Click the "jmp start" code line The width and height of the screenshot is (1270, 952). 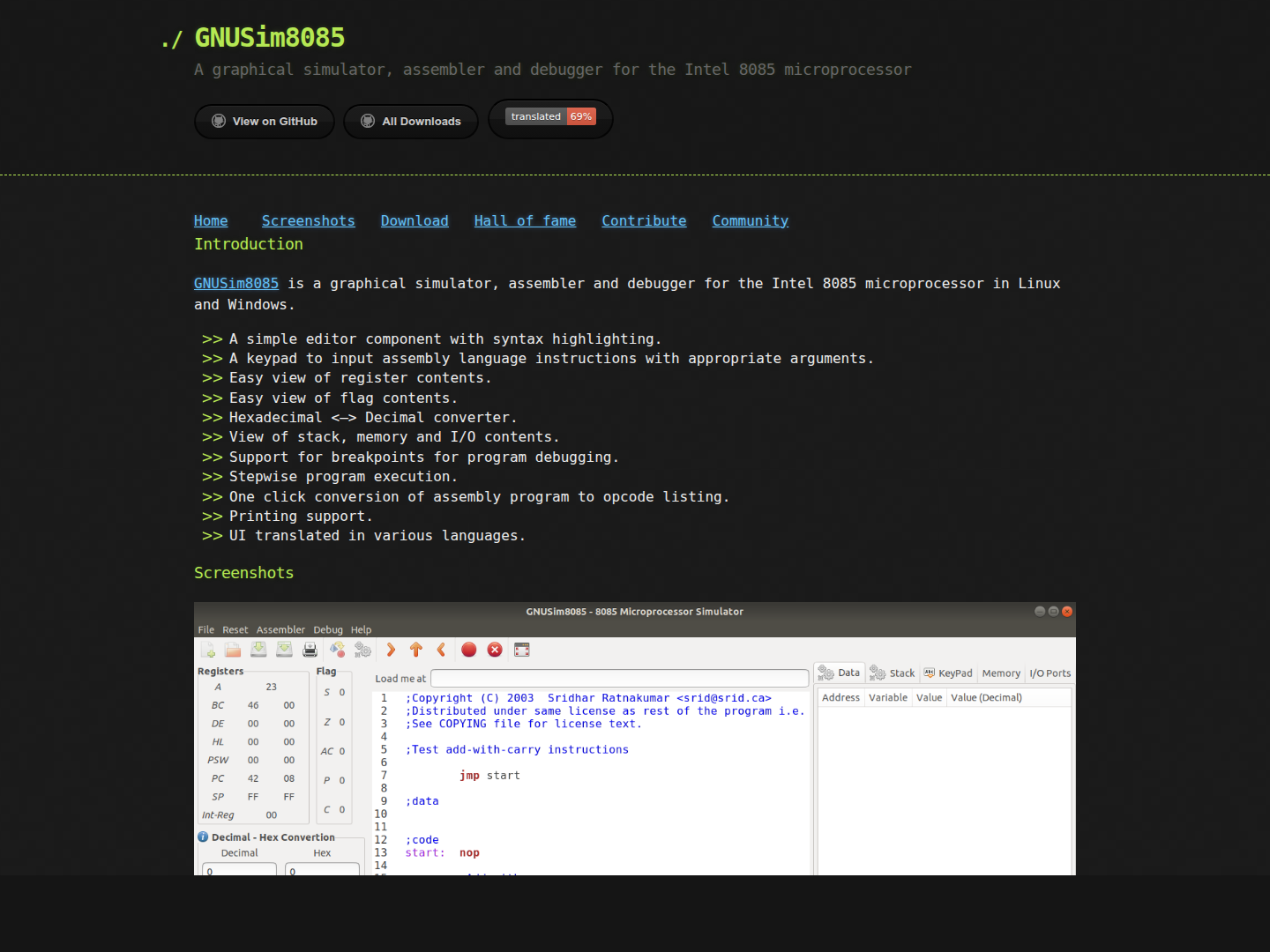point(489,776)
